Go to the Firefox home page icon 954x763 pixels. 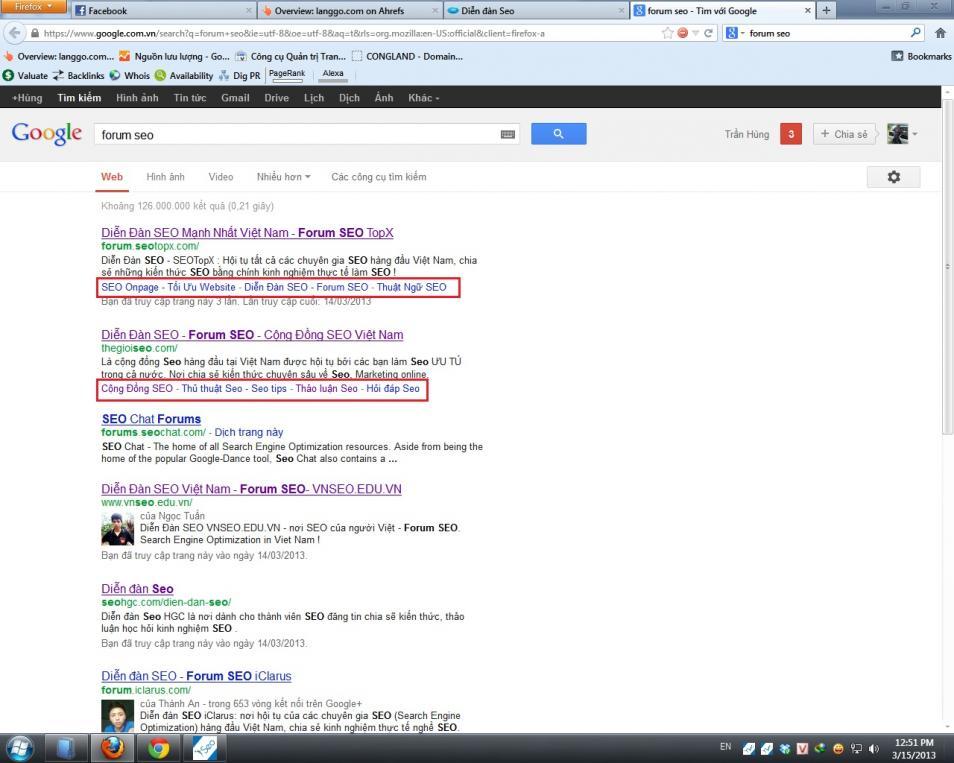click(x=940, y=33)
